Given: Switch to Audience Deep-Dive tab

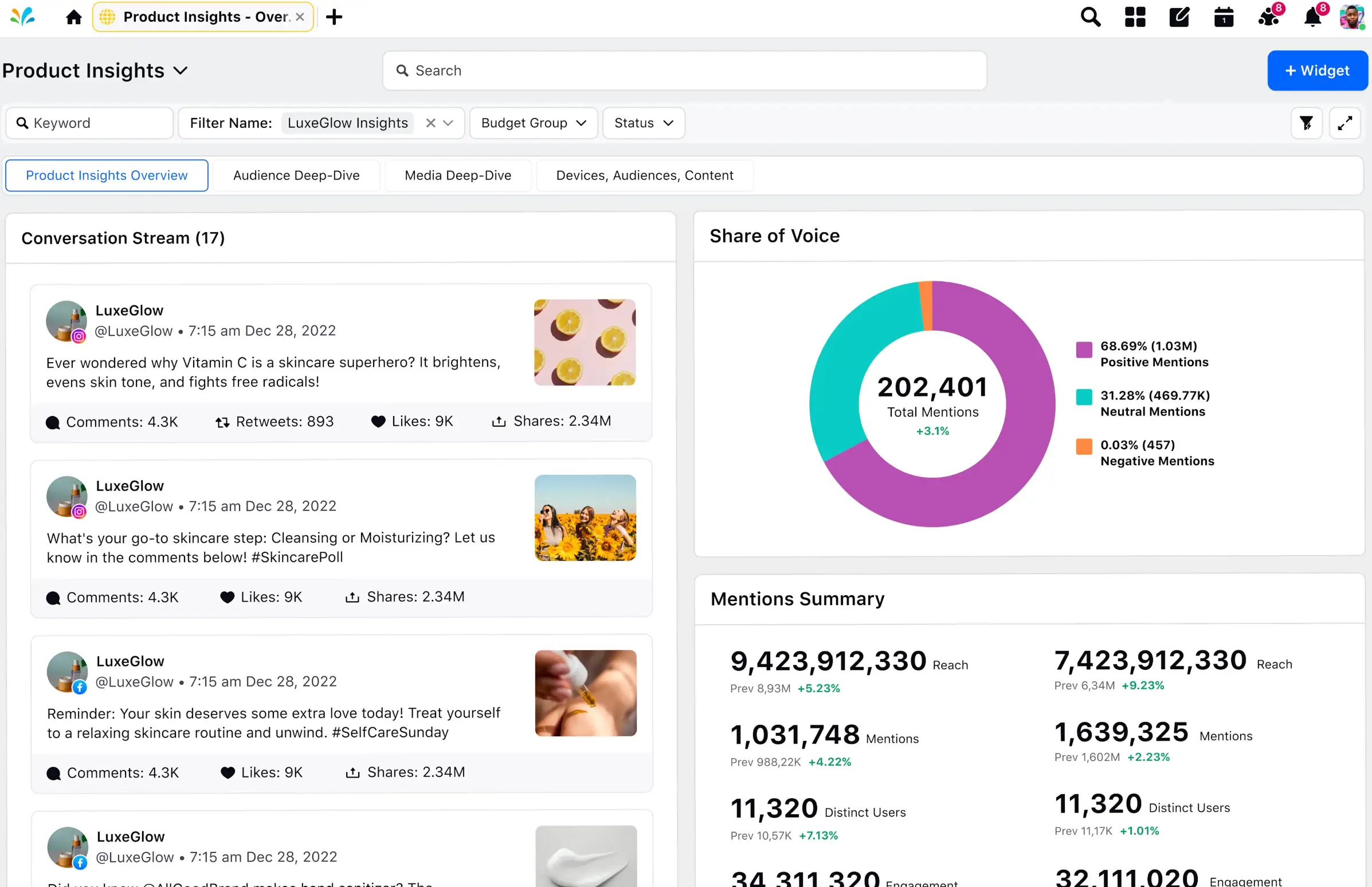Looking at the screenshot, I should coord(296,176).
